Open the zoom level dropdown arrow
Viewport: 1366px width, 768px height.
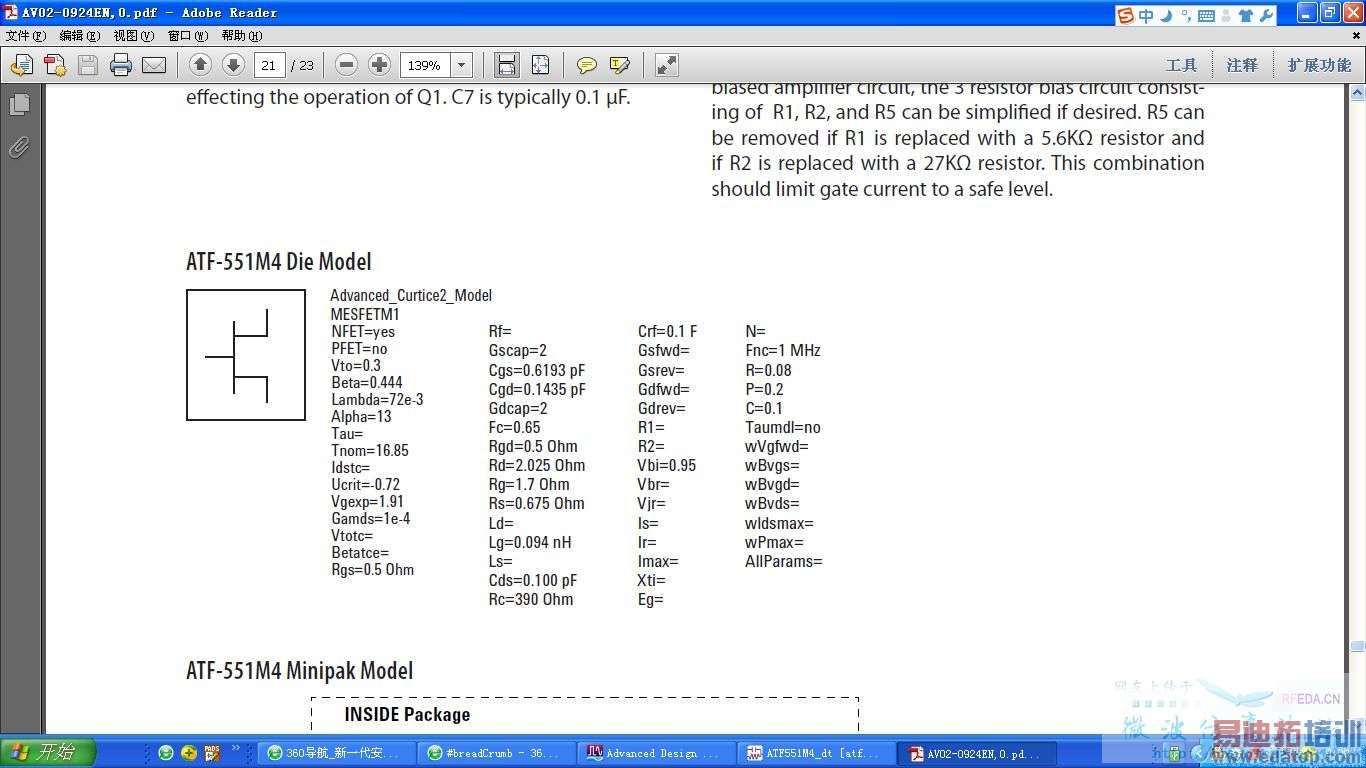click(x=462, y=65)
